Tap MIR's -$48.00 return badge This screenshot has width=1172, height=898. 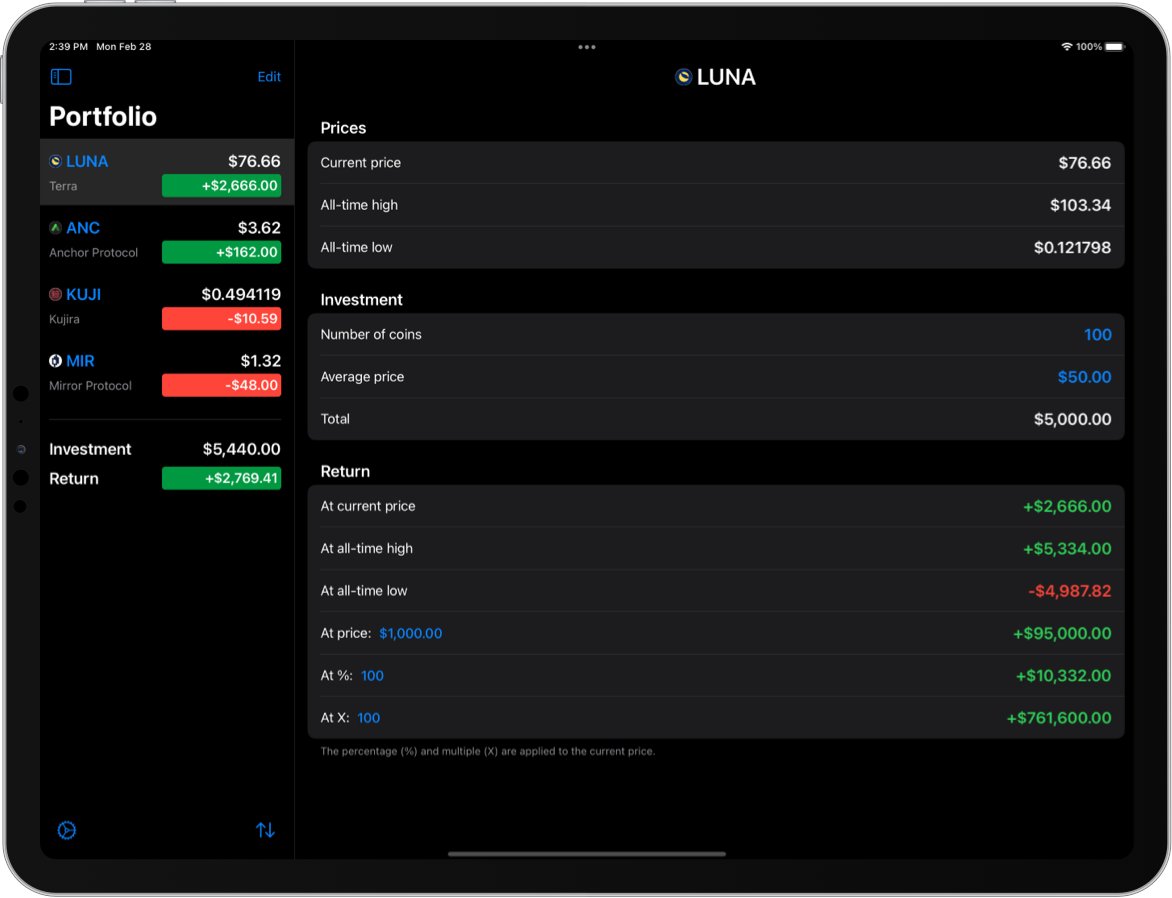click(x=222, y=385)
